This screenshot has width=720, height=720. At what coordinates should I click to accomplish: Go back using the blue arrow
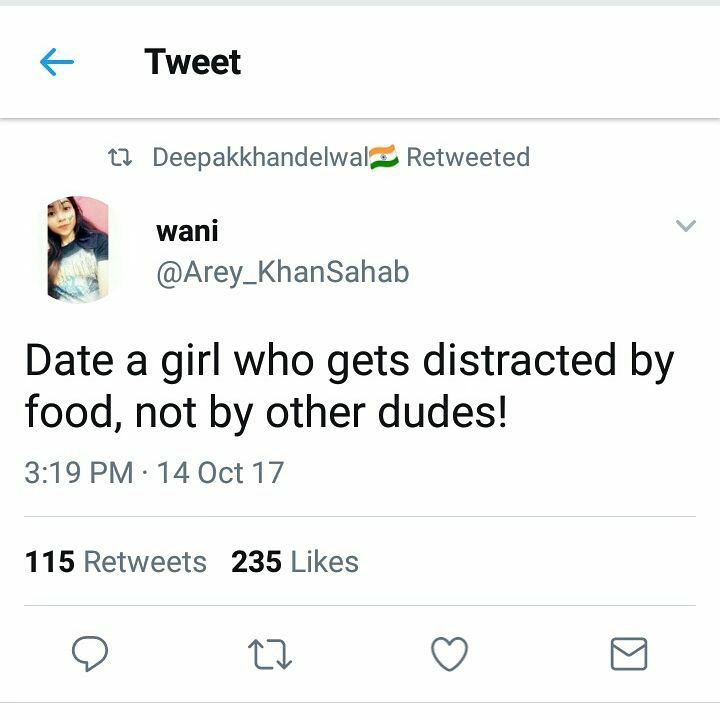coord(57,62)
